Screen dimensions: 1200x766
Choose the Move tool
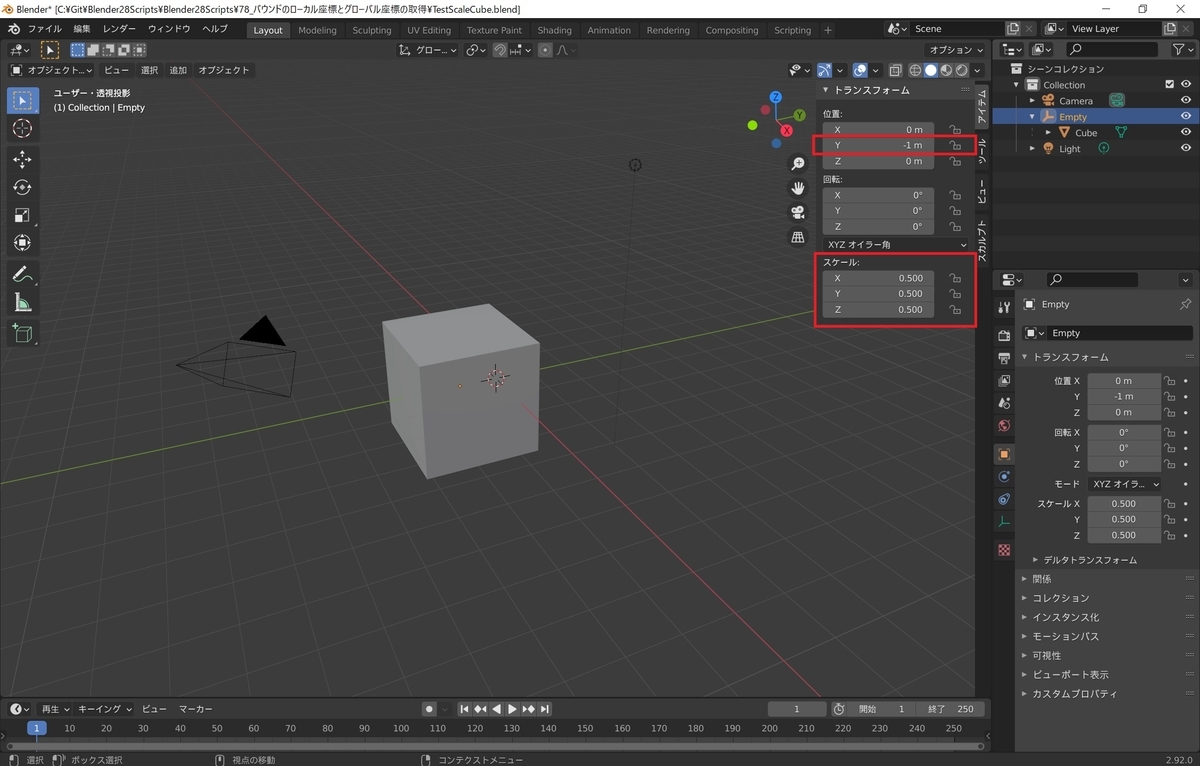pos(23,159)
